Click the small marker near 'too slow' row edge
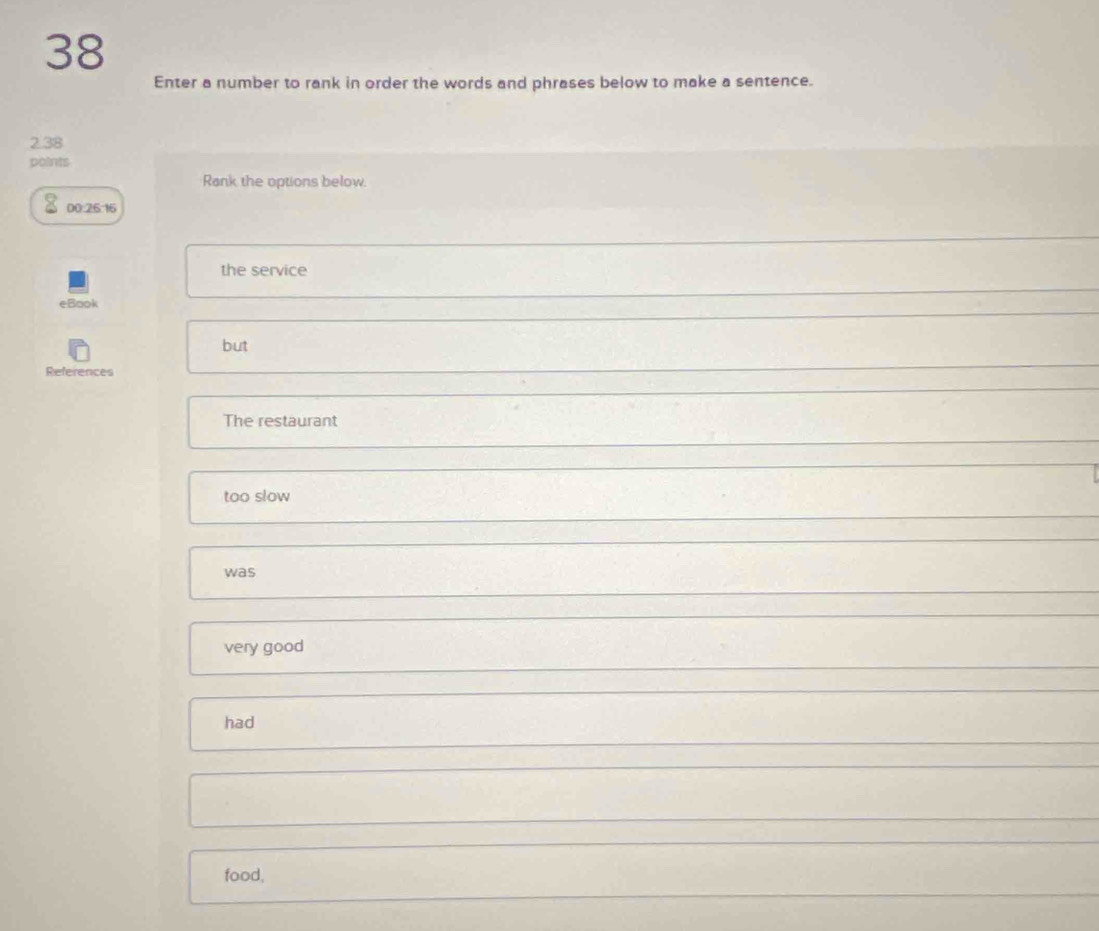The width and height of the screenshot is (1099, 931). [1096, 472]
